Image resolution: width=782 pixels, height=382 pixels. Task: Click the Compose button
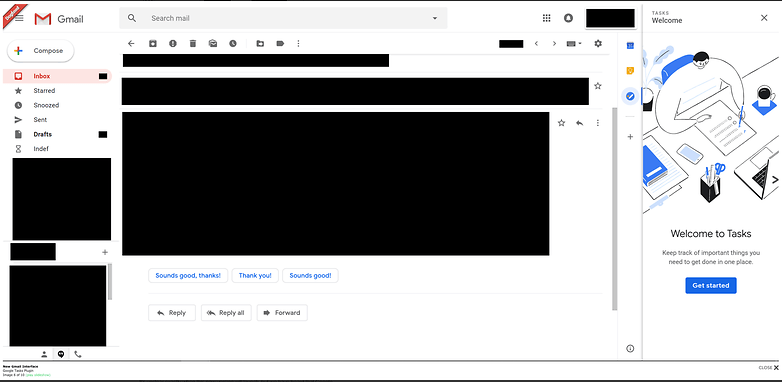[x=40, y=51]
